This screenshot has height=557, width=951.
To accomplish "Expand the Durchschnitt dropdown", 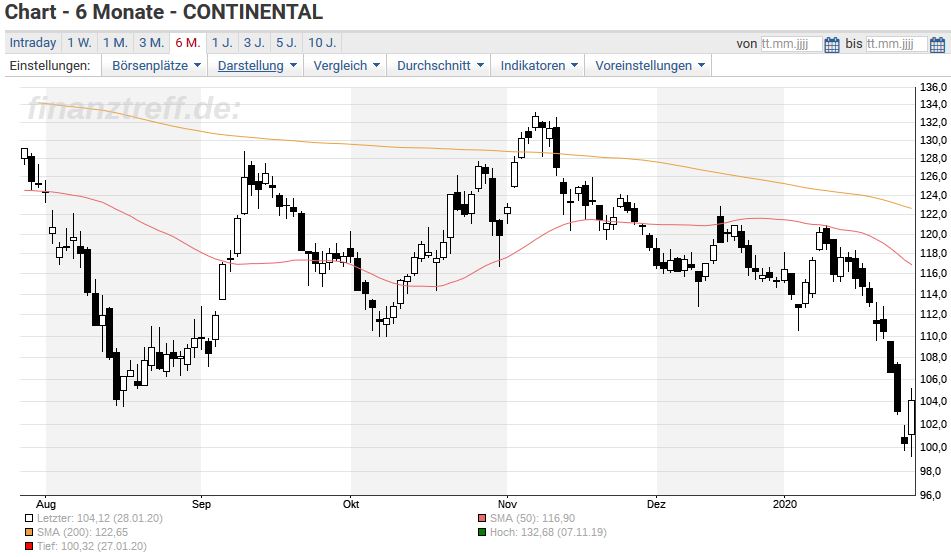I will (440, 66).
